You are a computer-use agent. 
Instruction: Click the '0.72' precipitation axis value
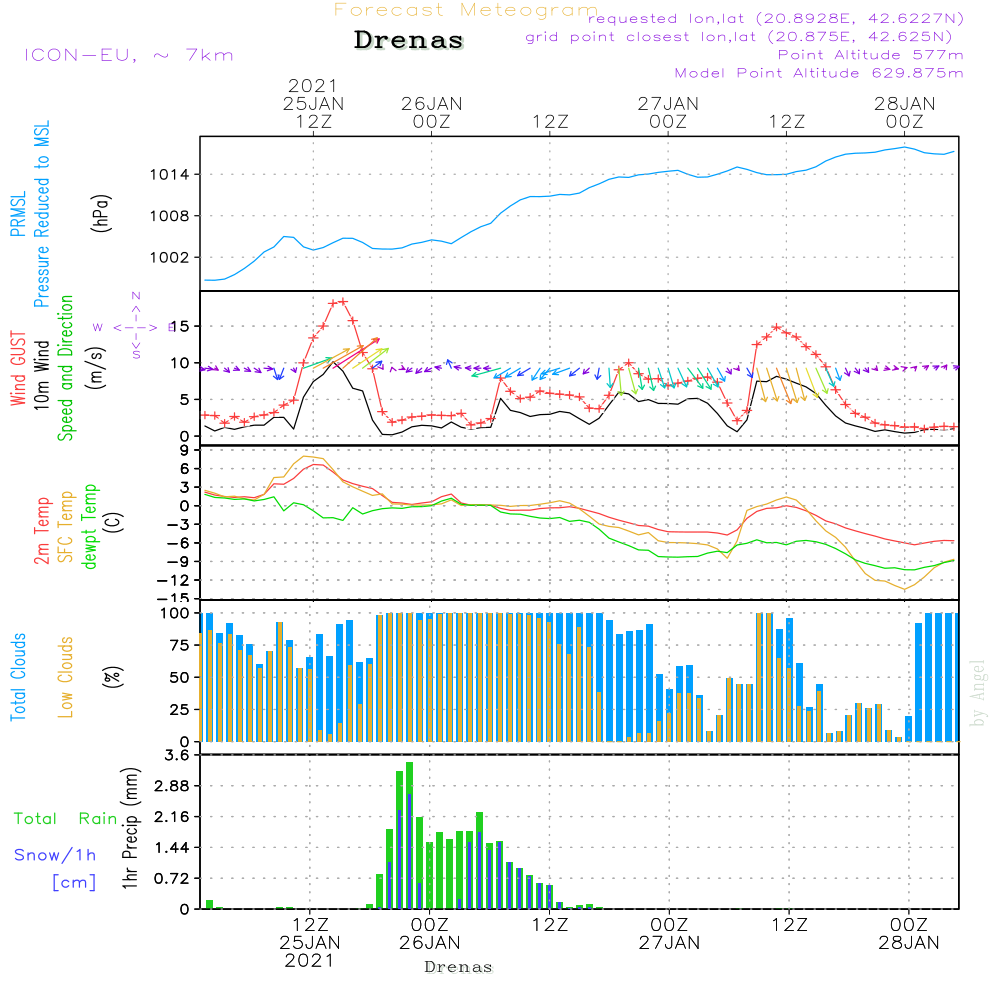(172, 879)
